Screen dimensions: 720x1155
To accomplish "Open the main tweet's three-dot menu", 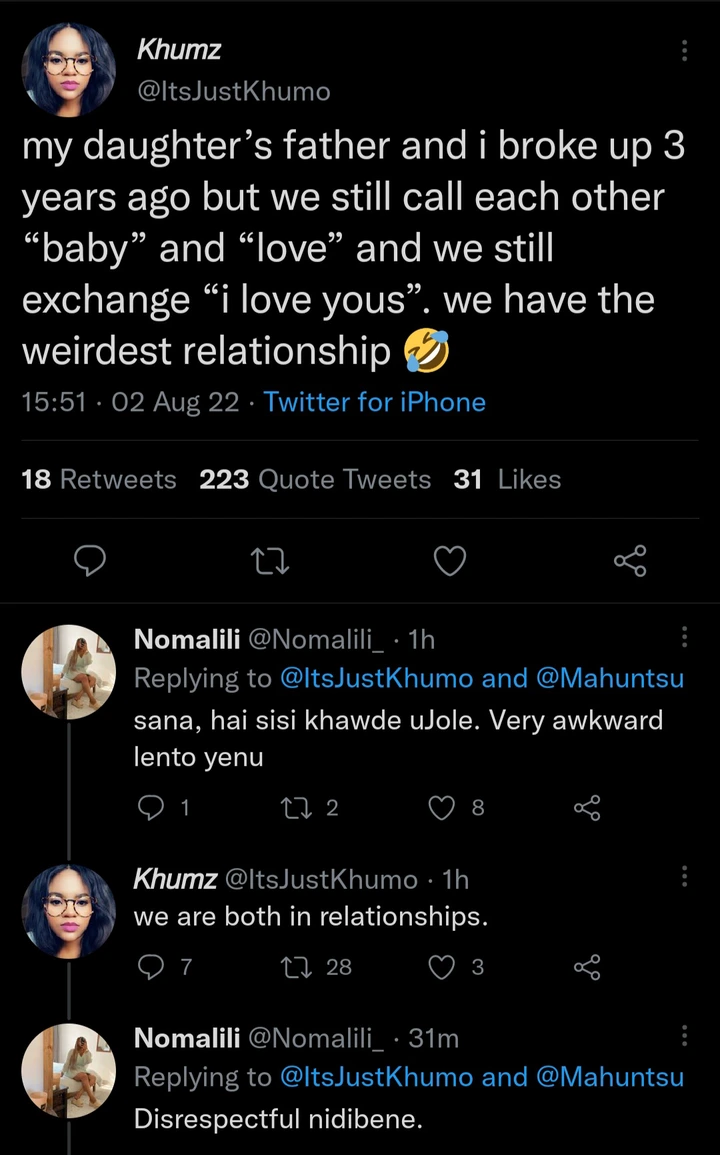I will [684, 52].
